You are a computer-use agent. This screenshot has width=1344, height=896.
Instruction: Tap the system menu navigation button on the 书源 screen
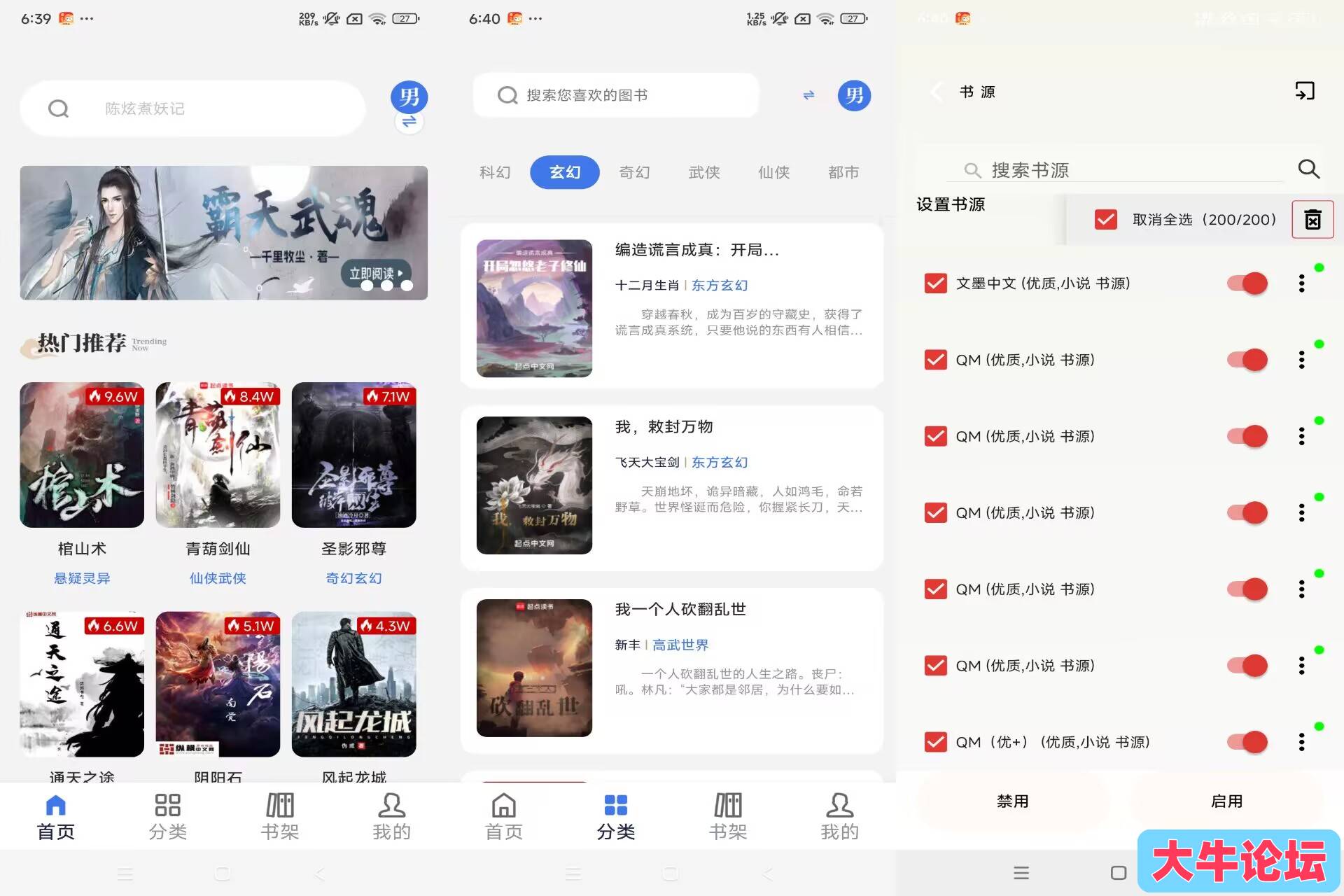[1021, 873]
